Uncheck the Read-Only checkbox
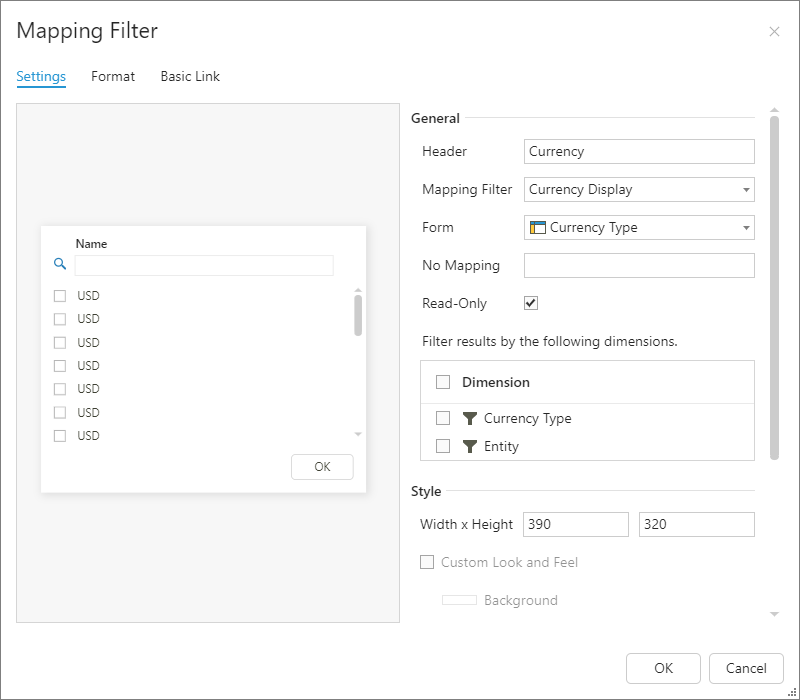The height and width of the screenshot is (700, 800). 531,303
